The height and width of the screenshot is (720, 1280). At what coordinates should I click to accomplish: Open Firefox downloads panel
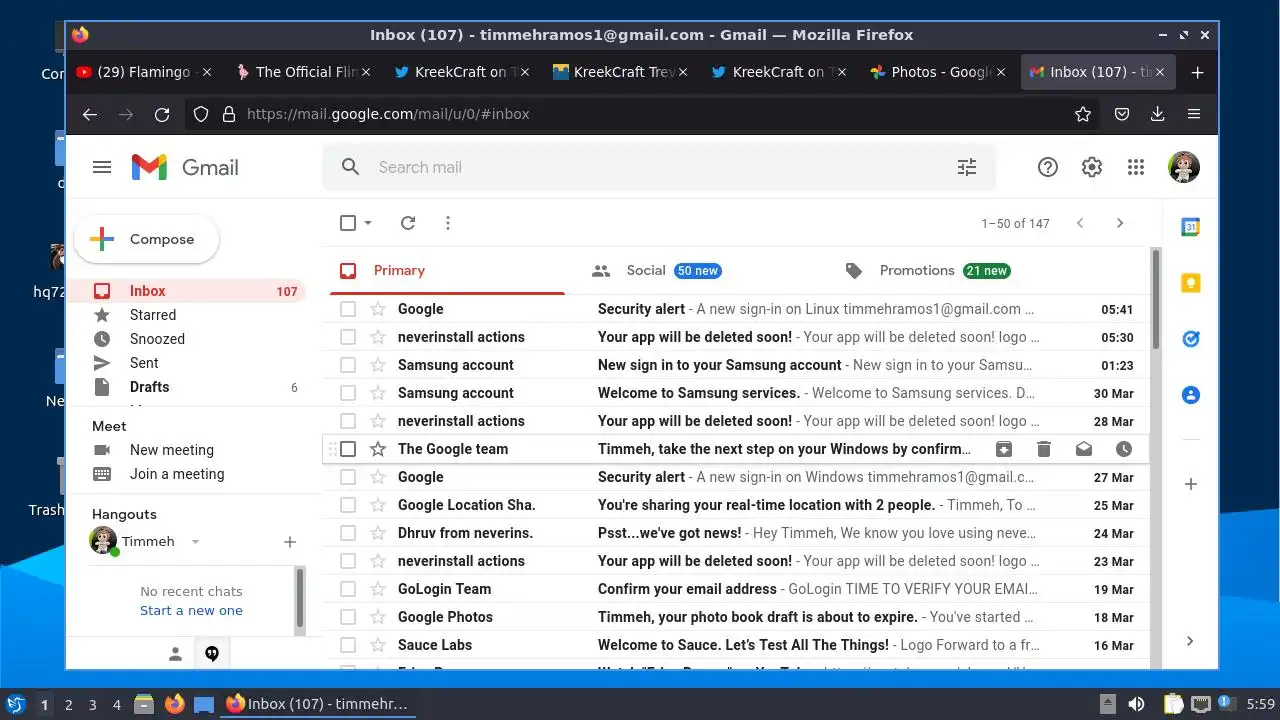(1157, 114)
